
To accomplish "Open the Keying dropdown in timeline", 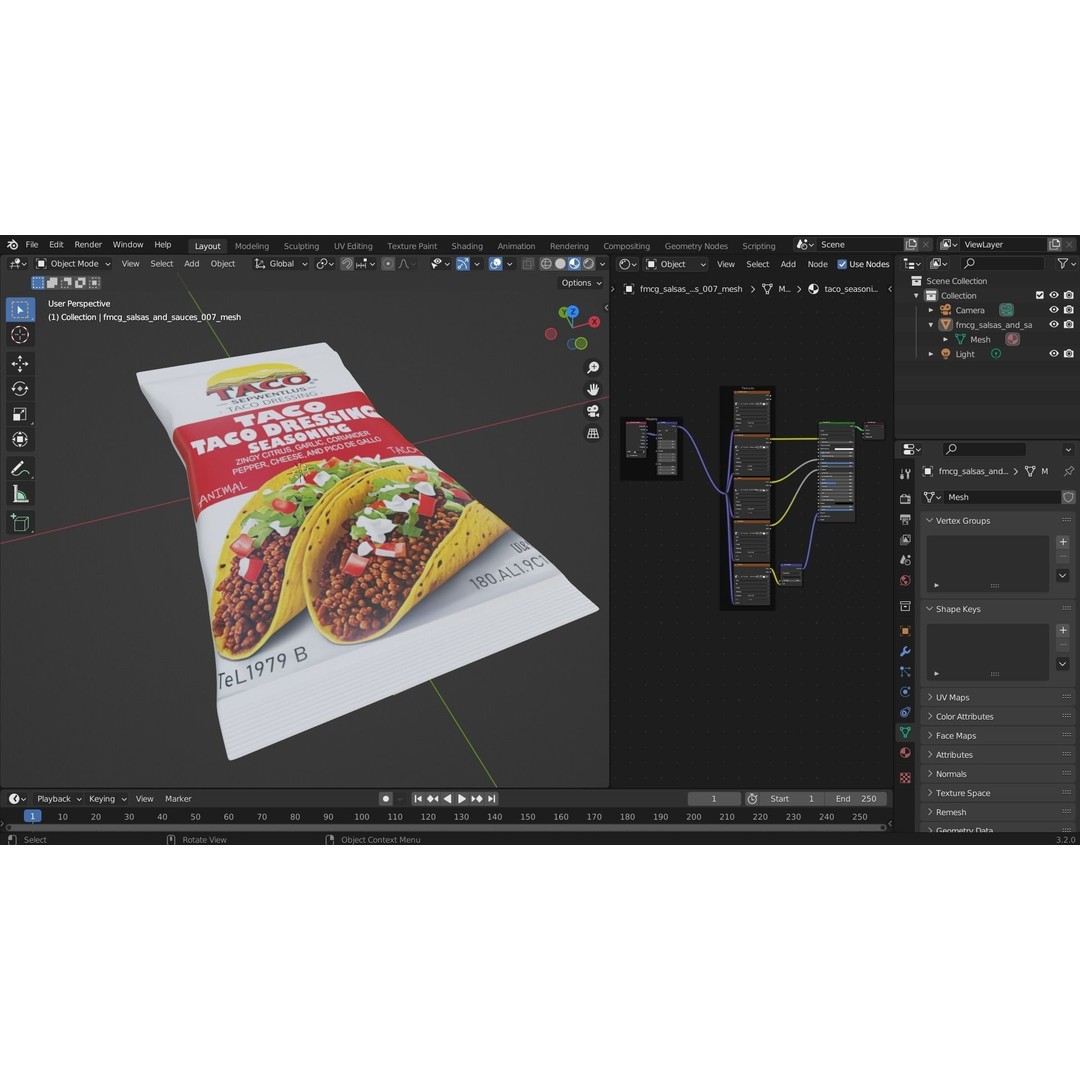I will [x=107, y=799].
